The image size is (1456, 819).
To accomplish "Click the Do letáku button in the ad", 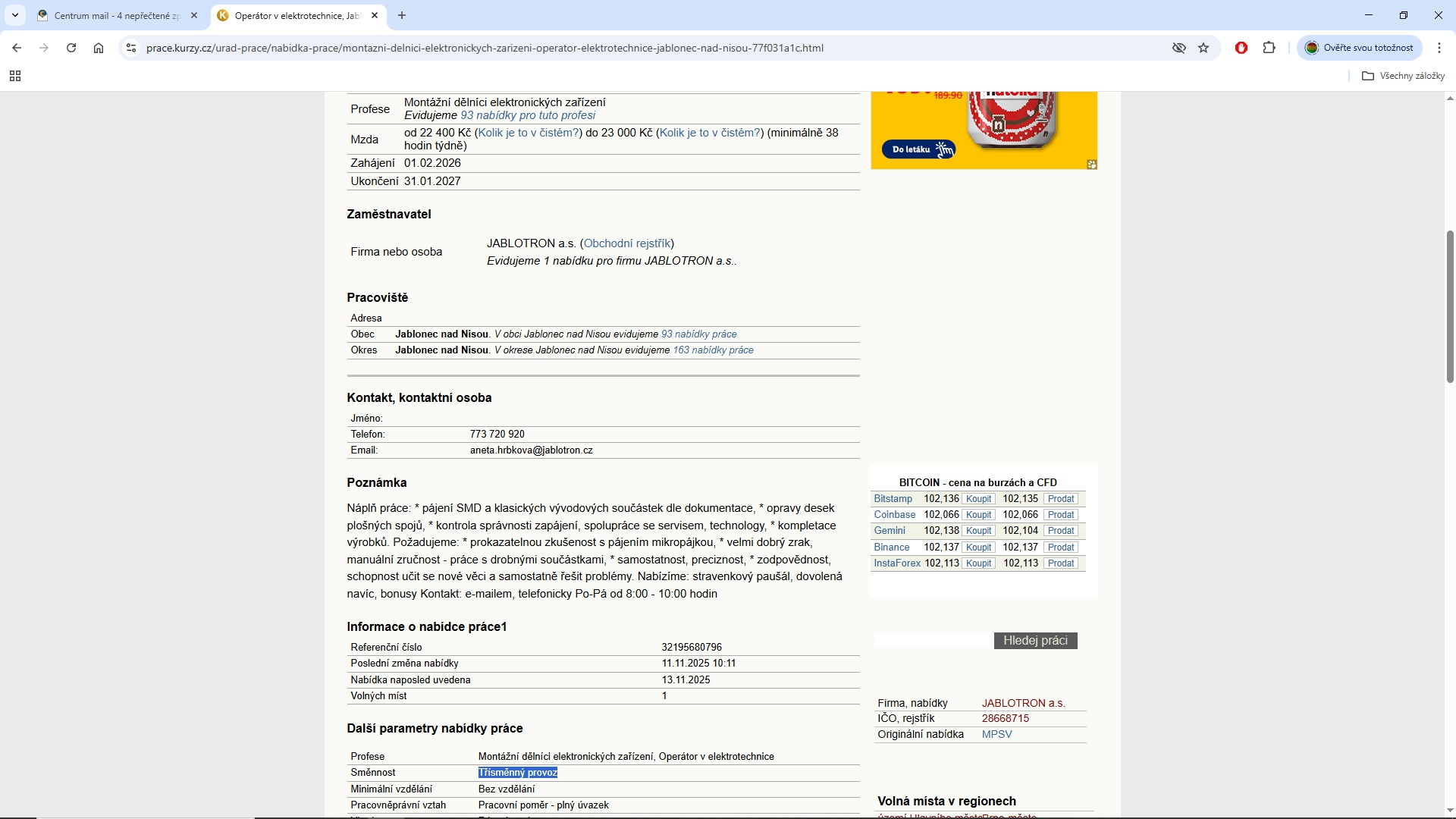I will (919, 149).
